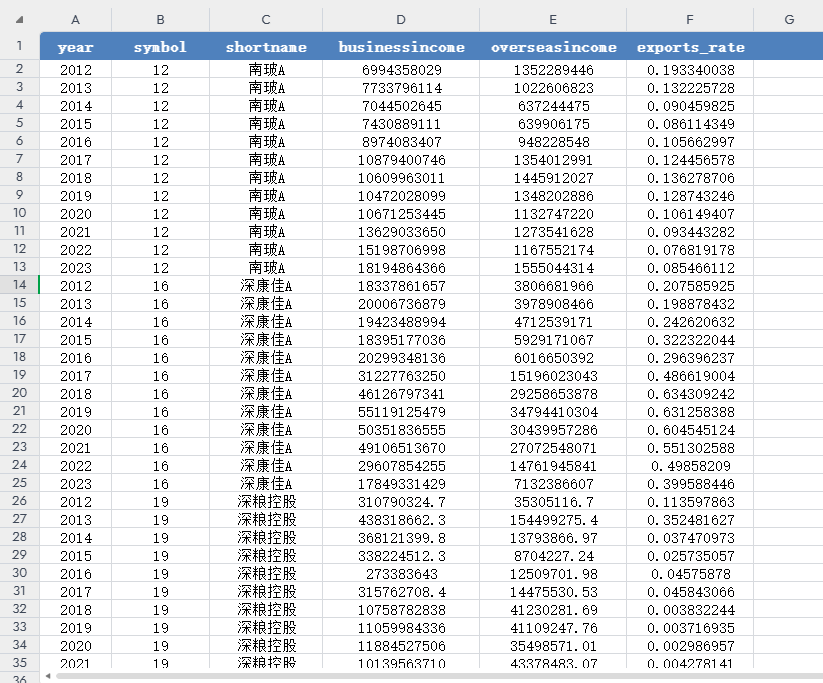Click cell with value 13629033650

pyautogui.click(x=401, y=232)
